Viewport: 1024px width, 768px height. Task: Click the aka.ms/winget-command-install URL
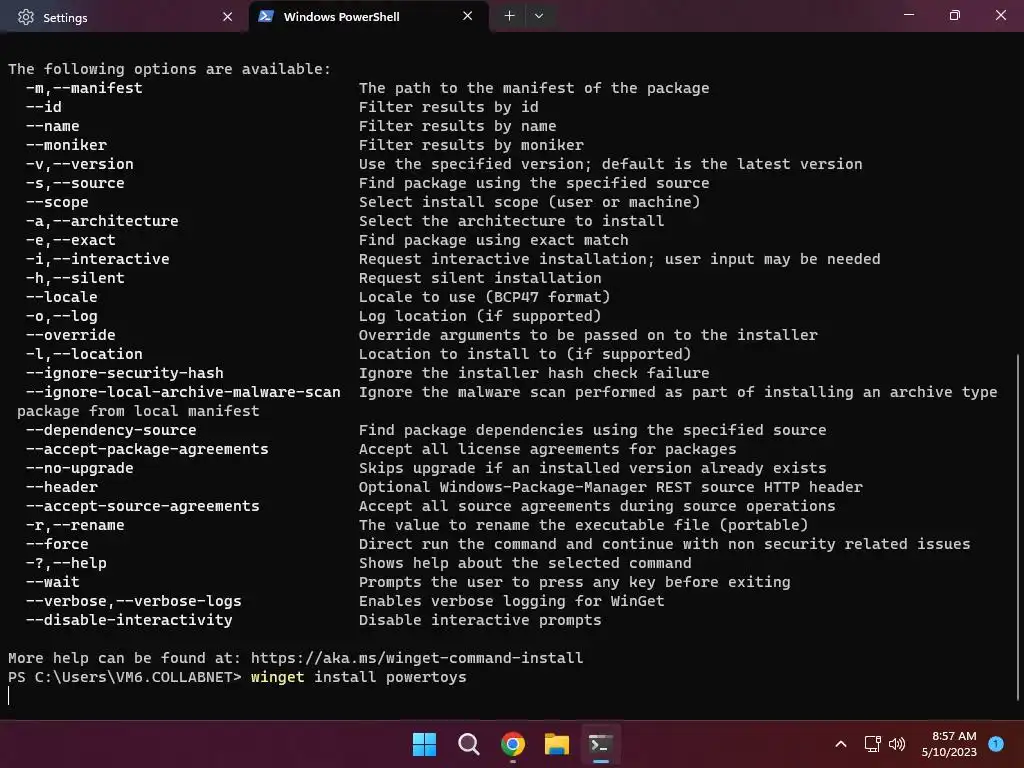coord(417,658)
